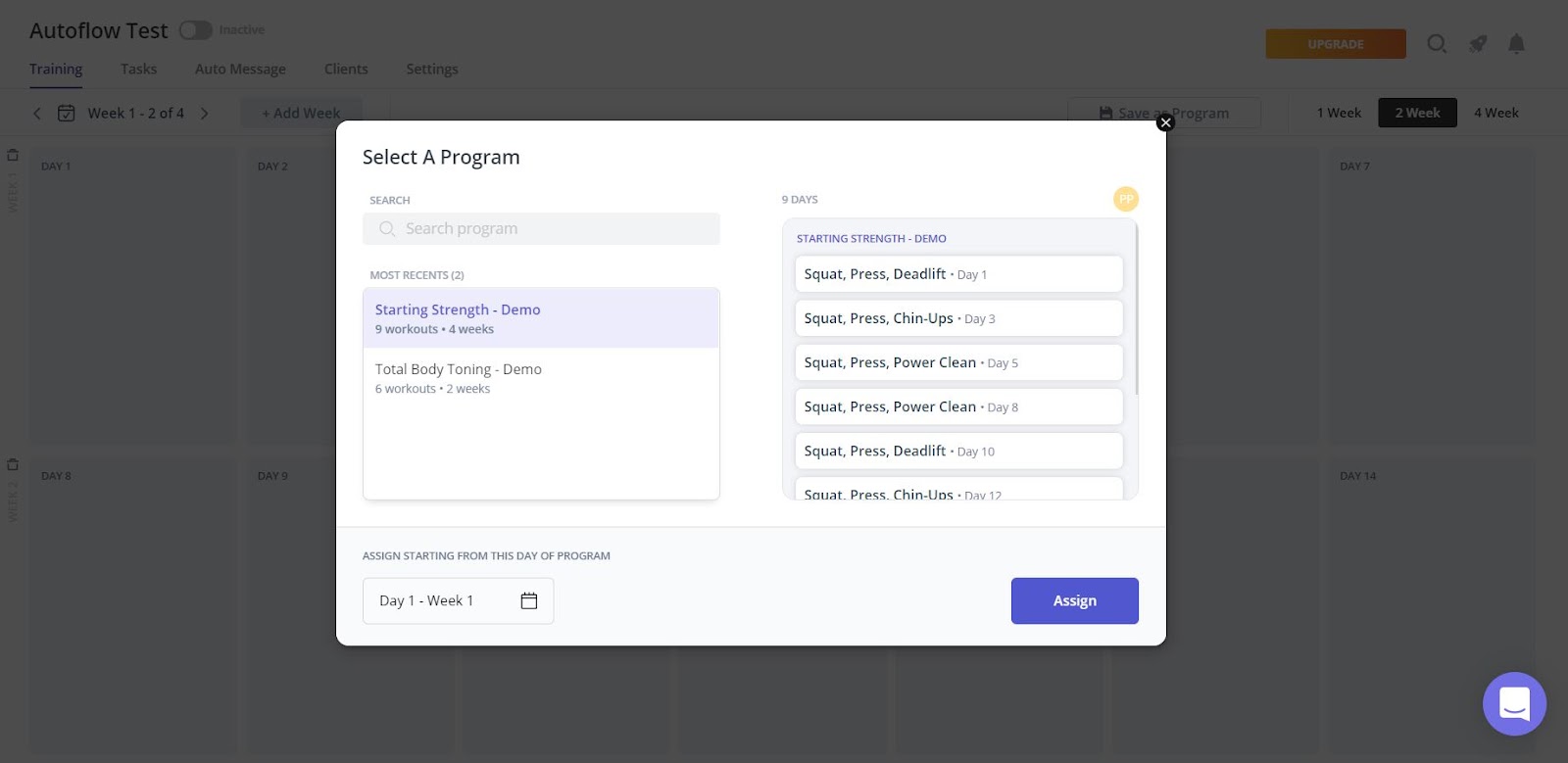Open the Auto Message tab

pos(240,69)
